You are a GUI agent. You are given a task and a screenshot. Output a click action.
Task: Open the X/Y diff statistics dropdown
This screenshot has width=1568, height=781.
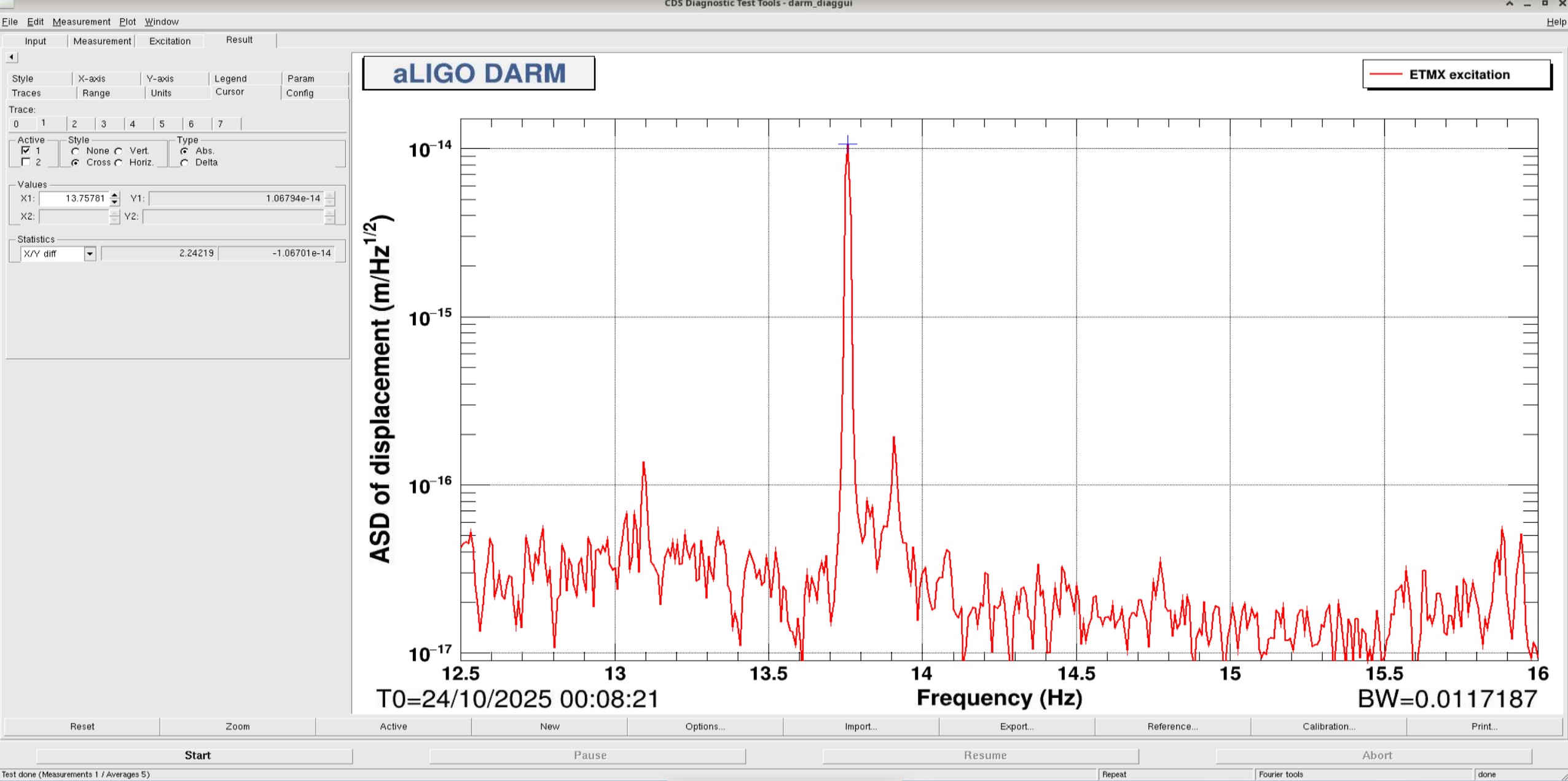click(x=90, y=254)
